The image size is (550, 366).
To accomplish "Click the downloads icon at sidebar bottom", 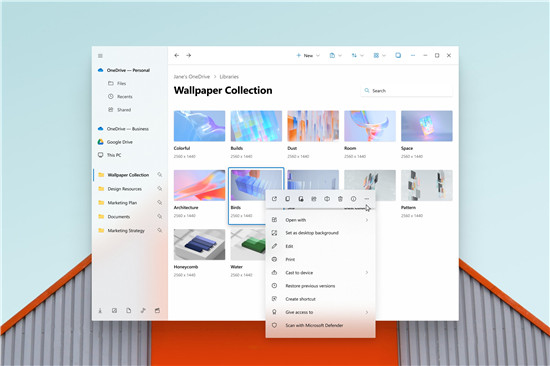I will click(100, 310).
